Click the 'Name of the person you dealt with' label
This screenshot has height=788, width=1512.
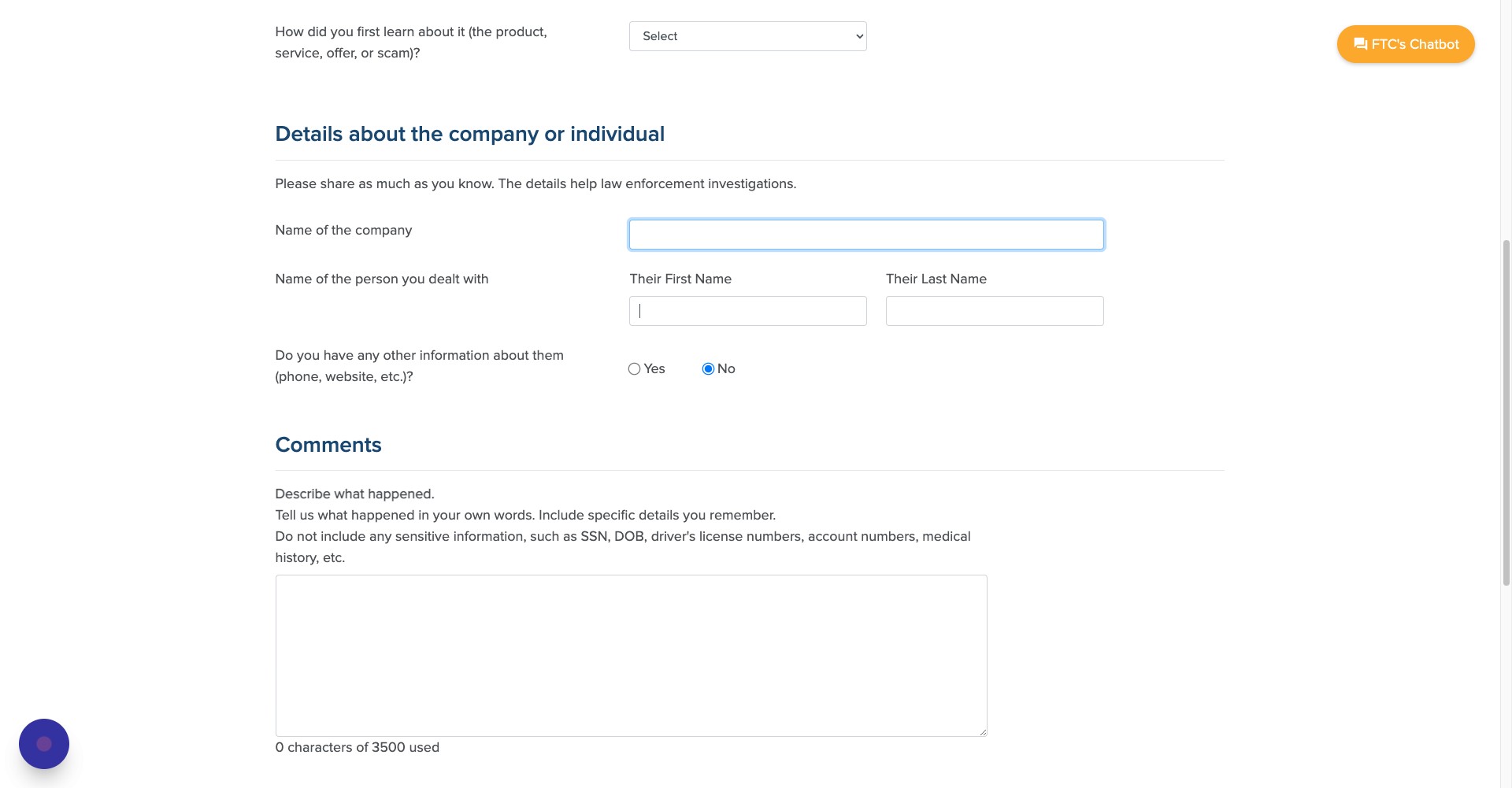[381, 279]
